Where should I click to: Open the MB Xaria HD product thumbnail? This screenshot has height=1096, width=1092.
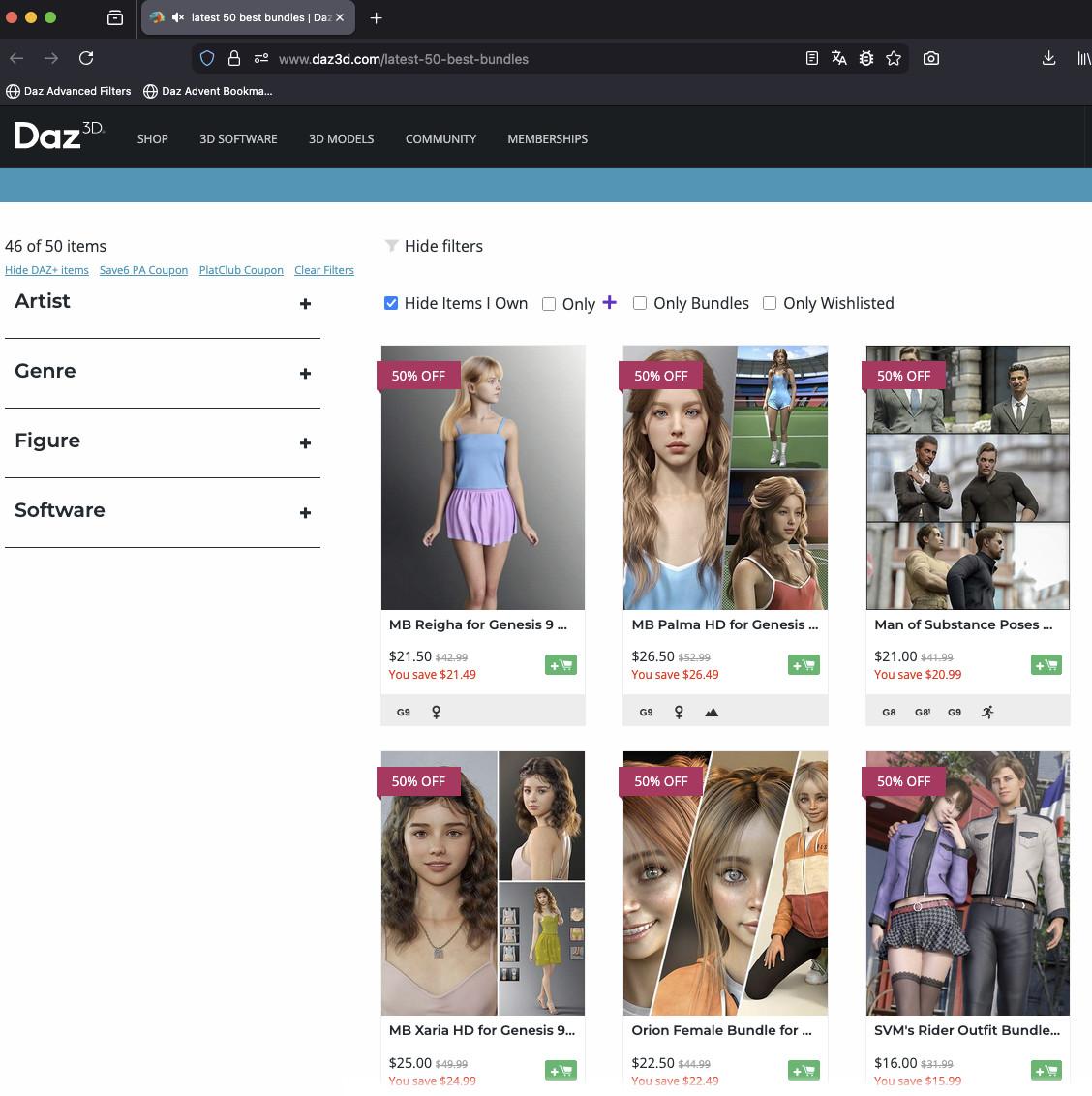point(483,883)
